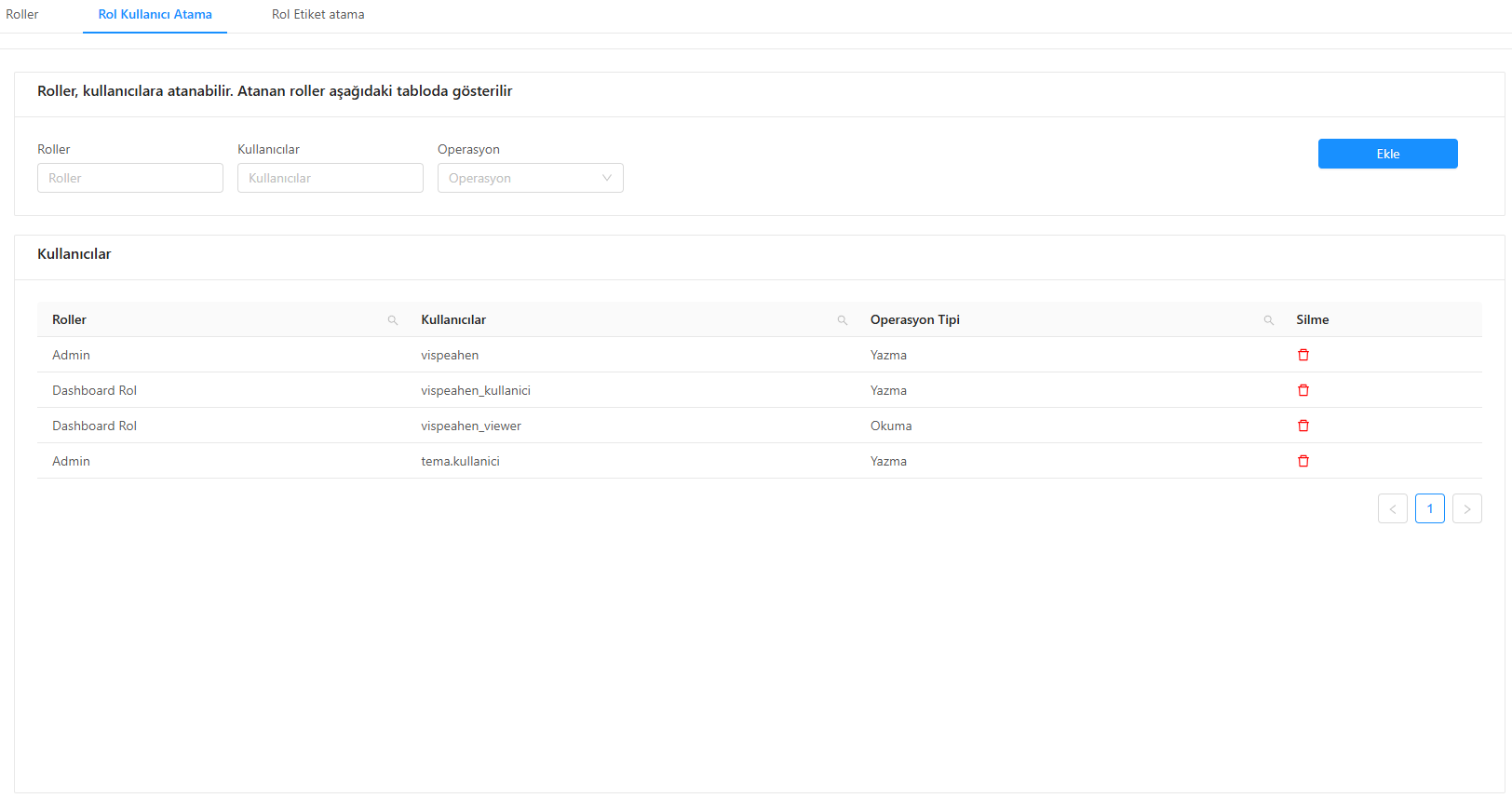Delete the vispeahen Admin role assignment
This screenshot has width=1512, height=798.
(x=1303, y=355)
